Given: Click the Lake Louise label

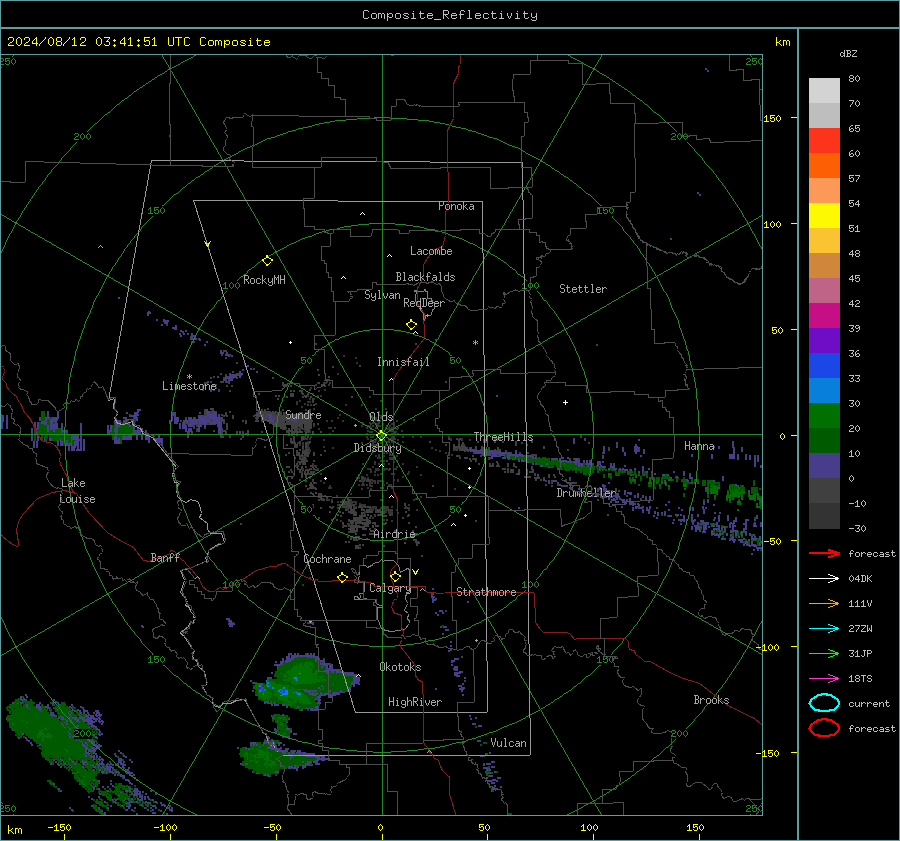Looking at the screenshot, I should tap(77, 491).
